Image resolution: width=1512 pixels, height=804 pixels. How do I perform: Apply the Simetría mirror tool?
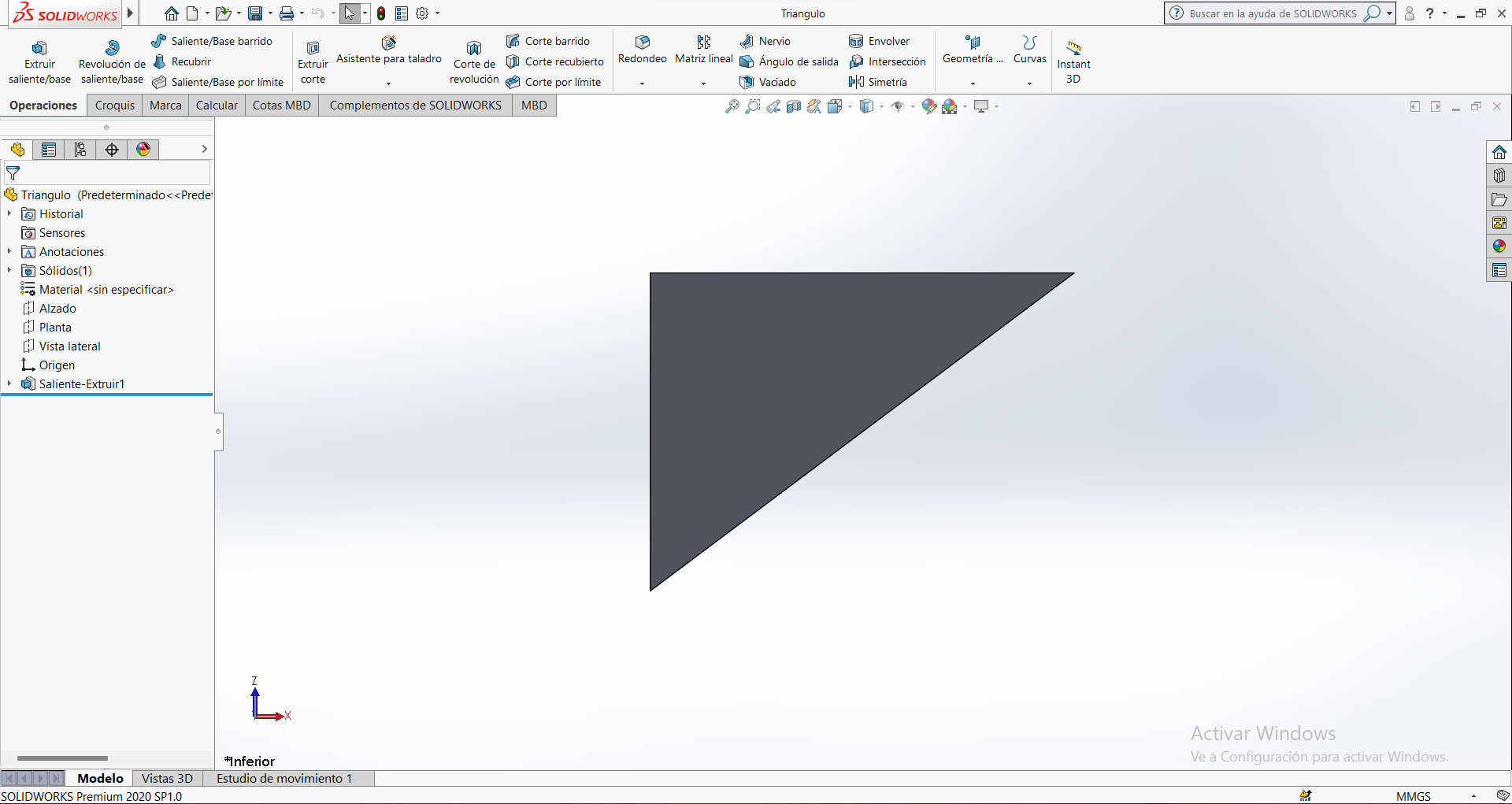tap(878, 82)
